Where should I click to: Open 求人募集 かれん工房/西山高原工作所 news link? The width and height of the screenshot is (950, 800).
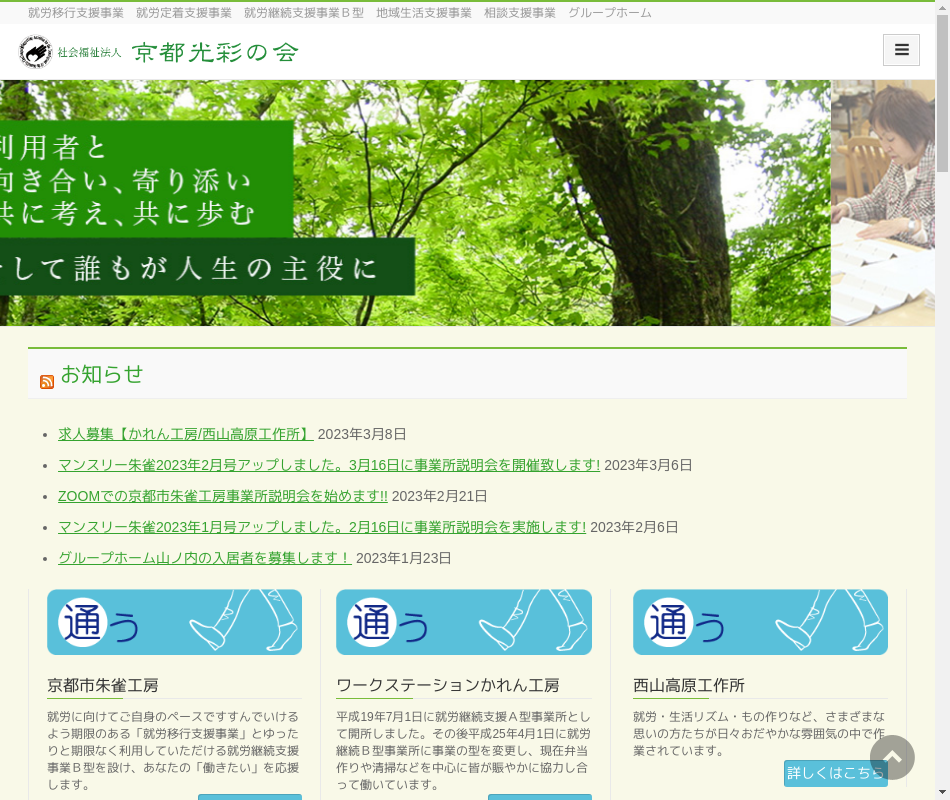coord(186,434)
